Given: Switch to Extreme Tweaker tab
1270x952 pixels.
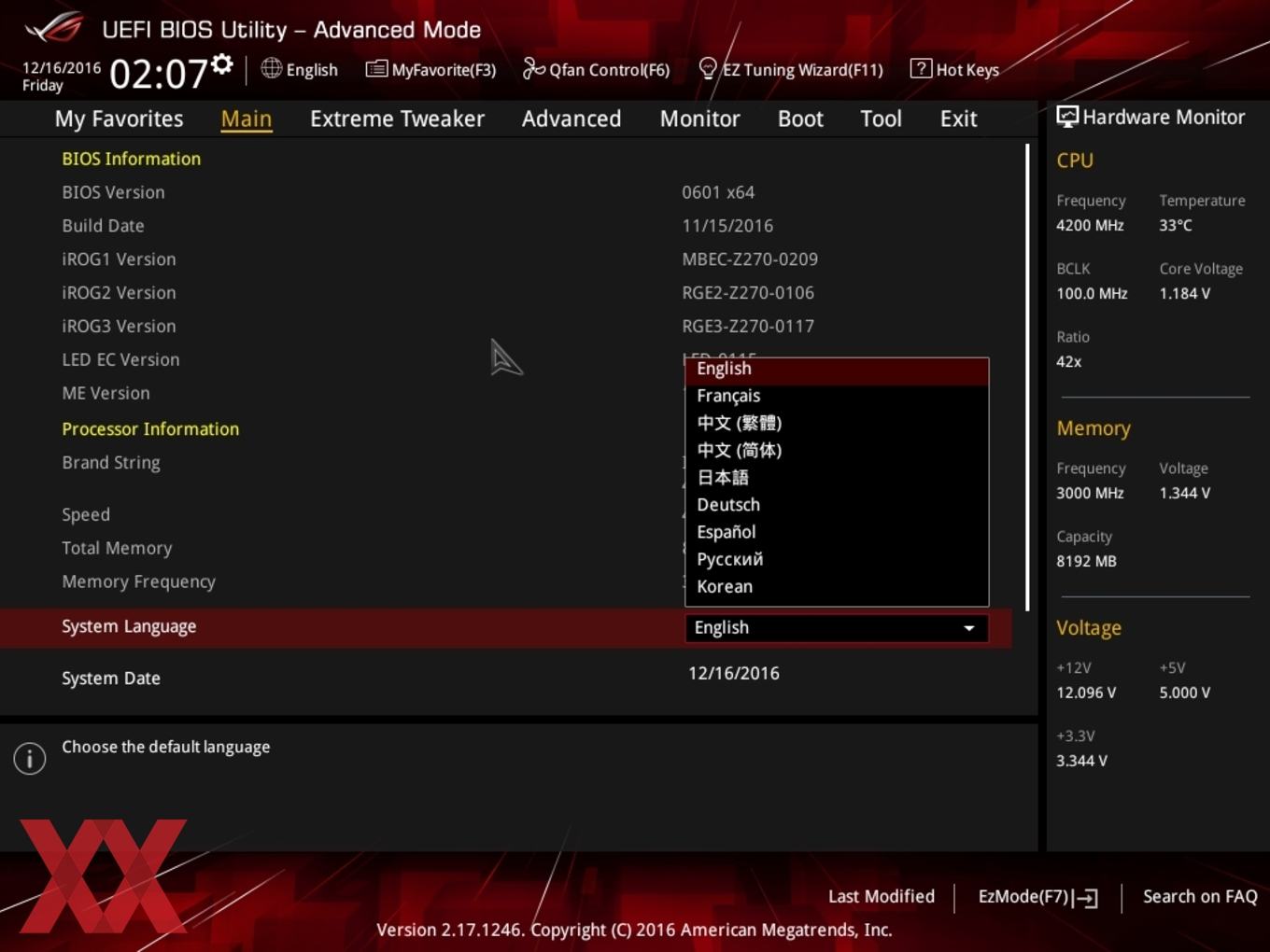Looking at the screenshot, I should point(397,119).
